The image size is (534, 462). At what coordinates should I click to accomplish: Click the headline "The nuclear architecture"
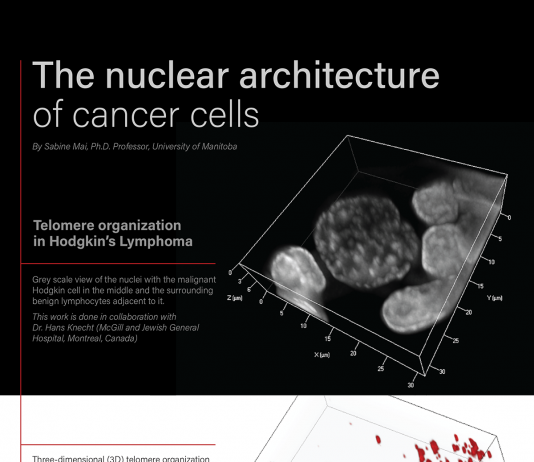pos(236,75)
